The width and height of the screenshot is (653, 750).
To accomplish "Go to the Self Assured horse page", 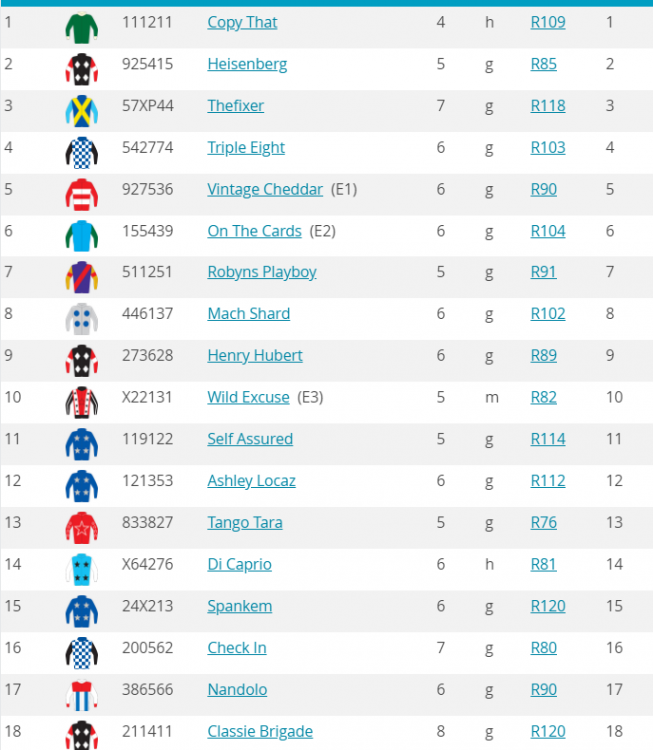I will (250, 439).
